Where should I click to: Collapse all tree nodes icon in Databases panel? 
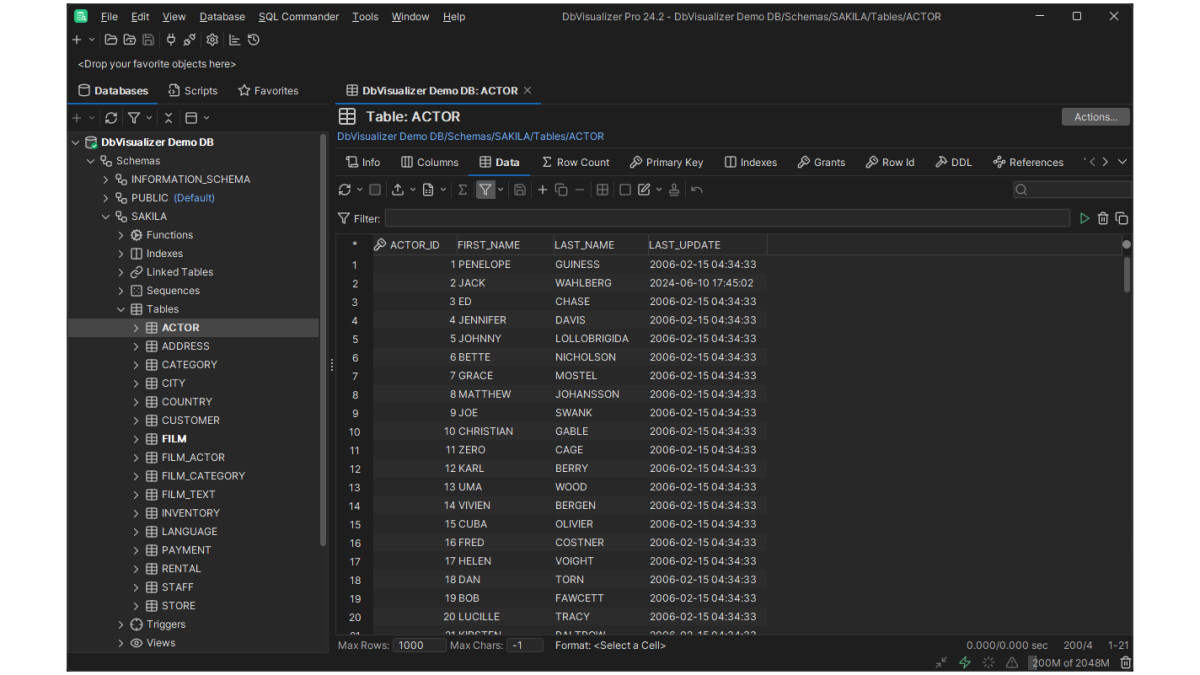pyautogui.click(x=168, y=118)
